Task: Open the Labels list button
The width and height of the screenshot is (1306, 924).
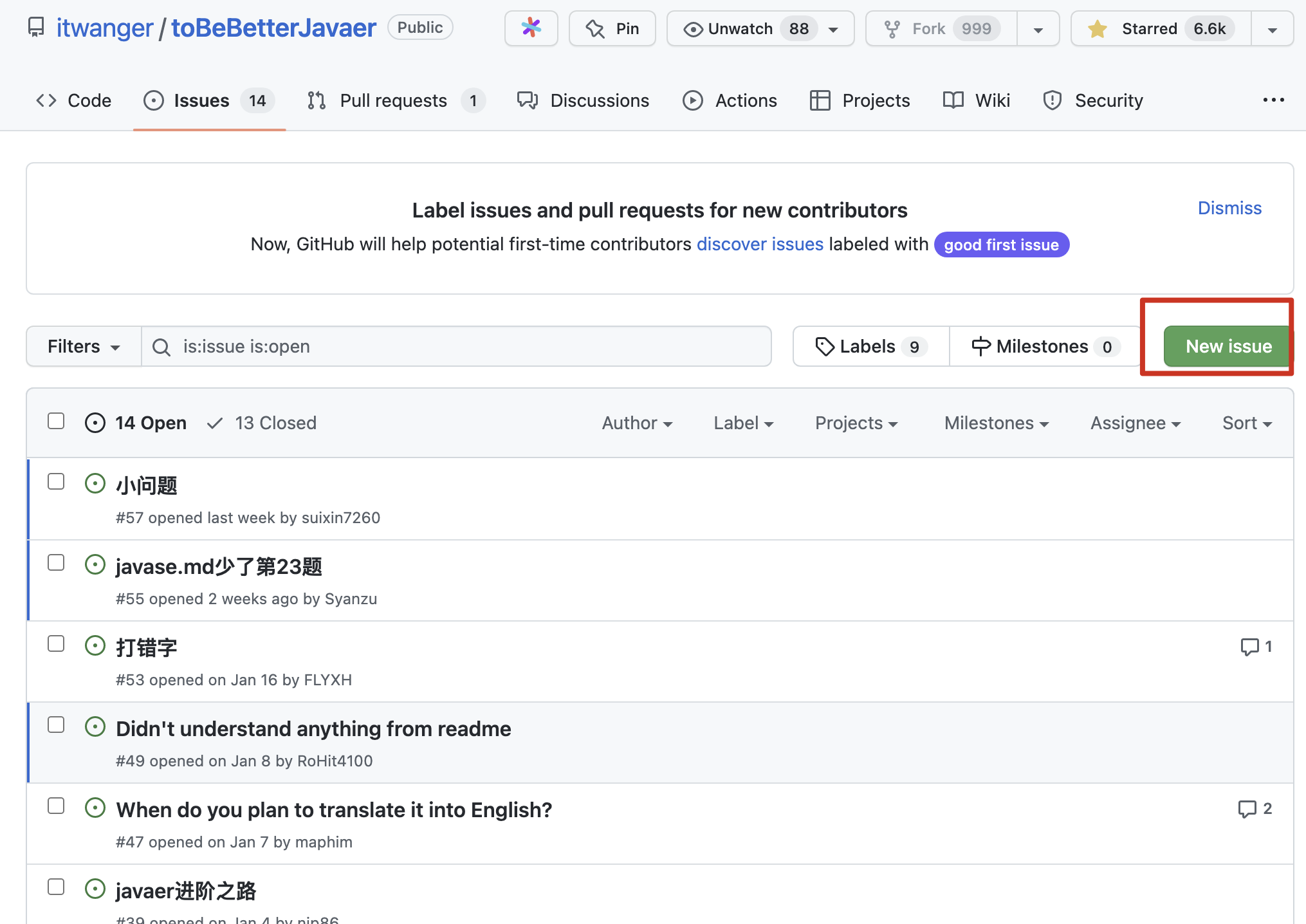Action: (x=871, y=346)
